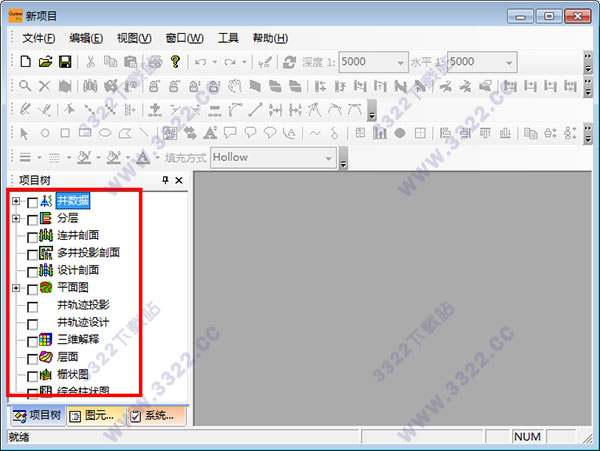600x451 pixels.
Task: Click the magnifier zoom icon
Action: tap(26, 86)
